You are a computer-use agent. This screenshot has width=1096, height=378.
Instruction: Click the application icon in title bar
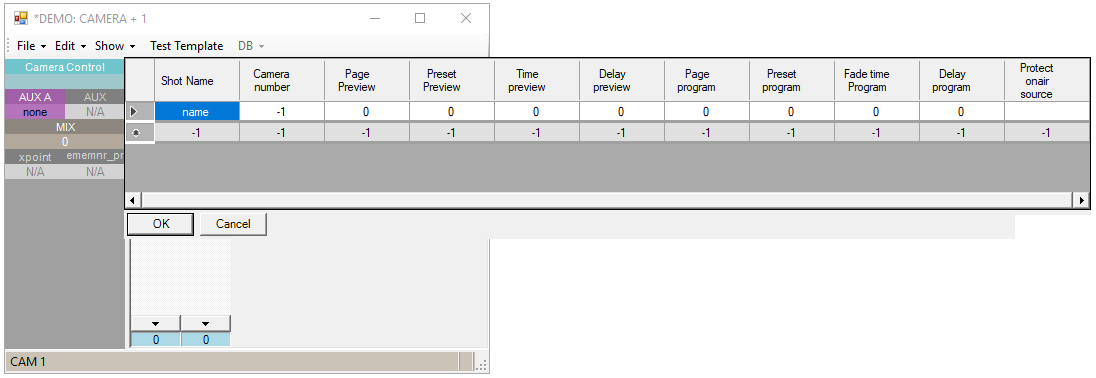click(x=21, y=18)
